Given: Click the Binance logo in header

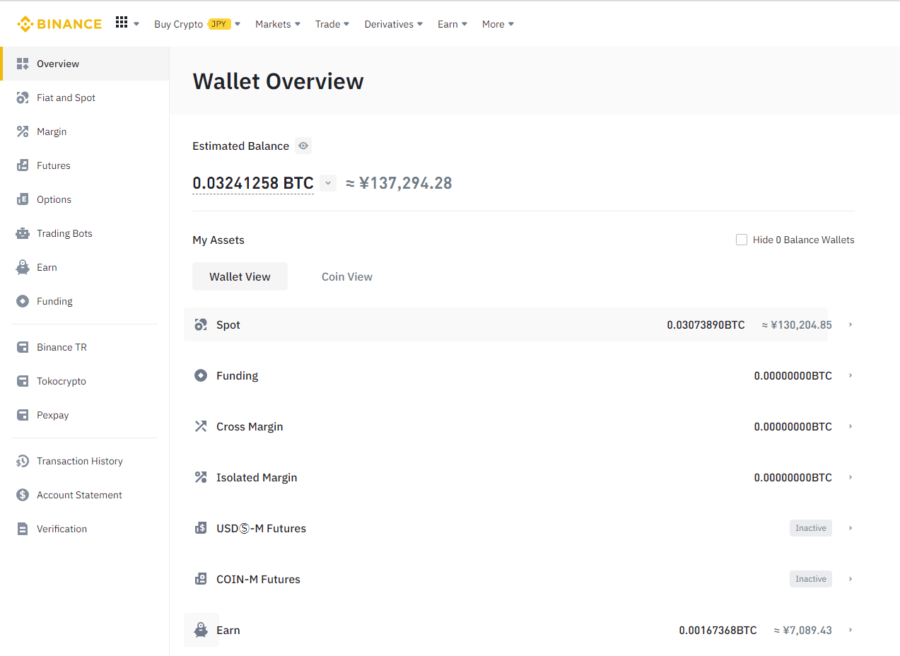Looking at the screenshot, I should pyautogui.click(x=59, y=24).
